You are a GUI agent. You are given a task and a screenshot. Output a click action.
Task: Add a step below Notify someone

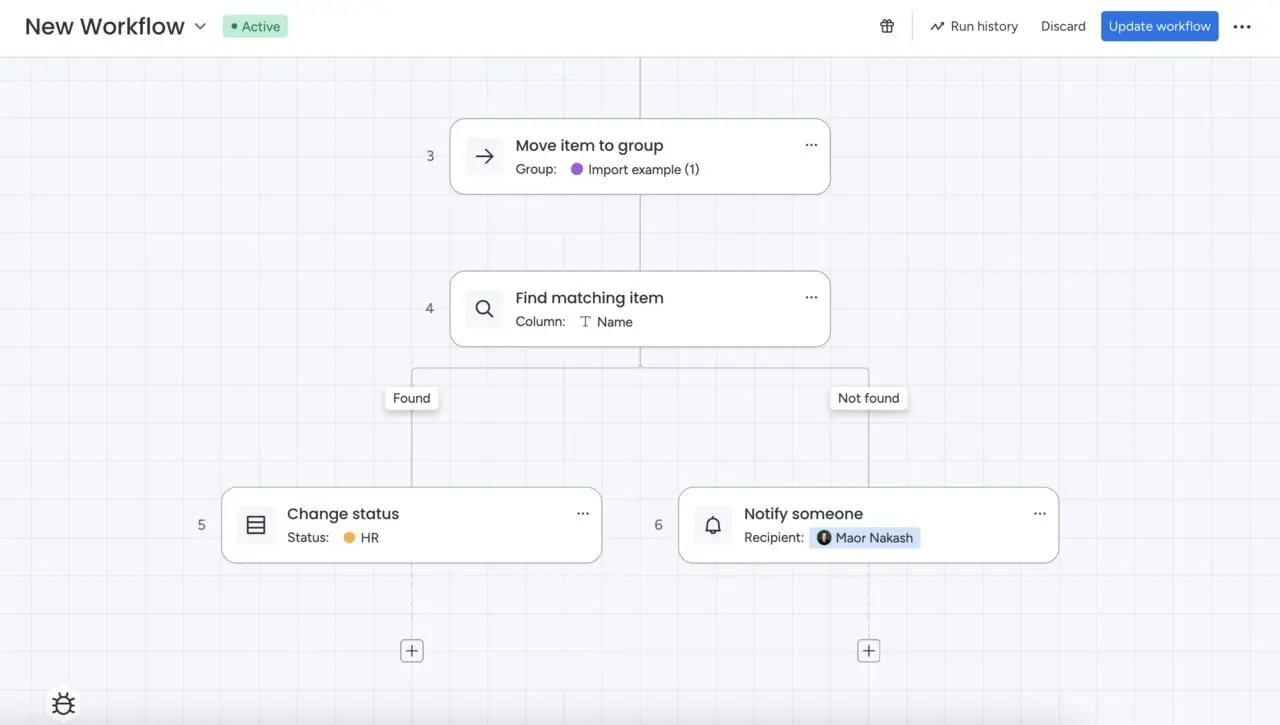tap(869, 651)
